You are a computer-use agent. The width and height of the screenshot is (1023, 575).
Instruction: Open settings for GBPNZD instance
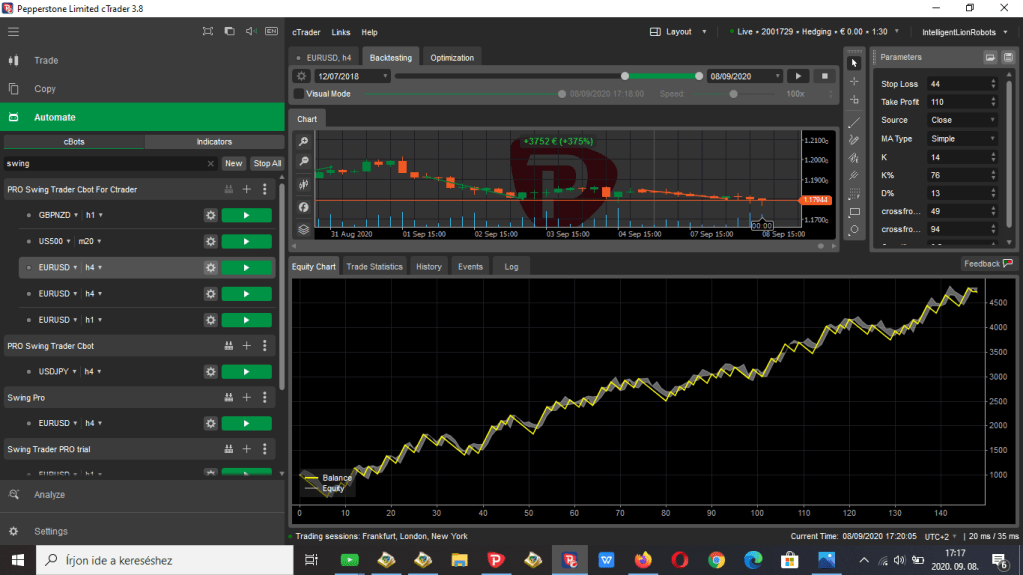click(210, 215)
